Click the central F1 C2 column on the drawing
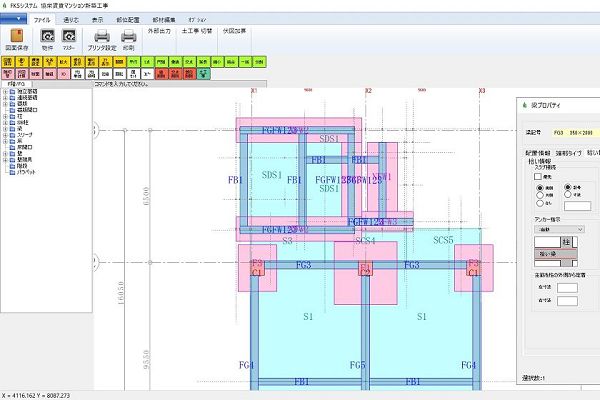Viewport: 600px width, 400px height. click(x=365, y=269)
